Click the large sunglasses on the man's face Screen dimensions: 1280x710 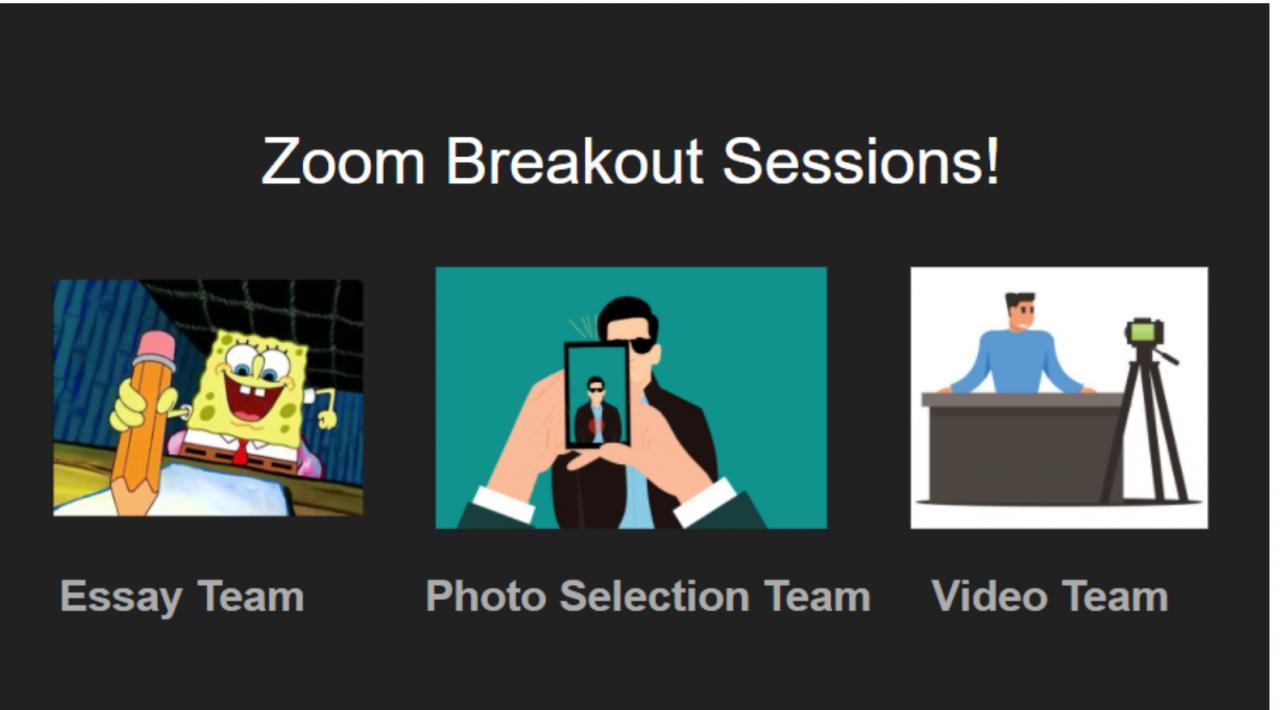[x=640, y=345]
